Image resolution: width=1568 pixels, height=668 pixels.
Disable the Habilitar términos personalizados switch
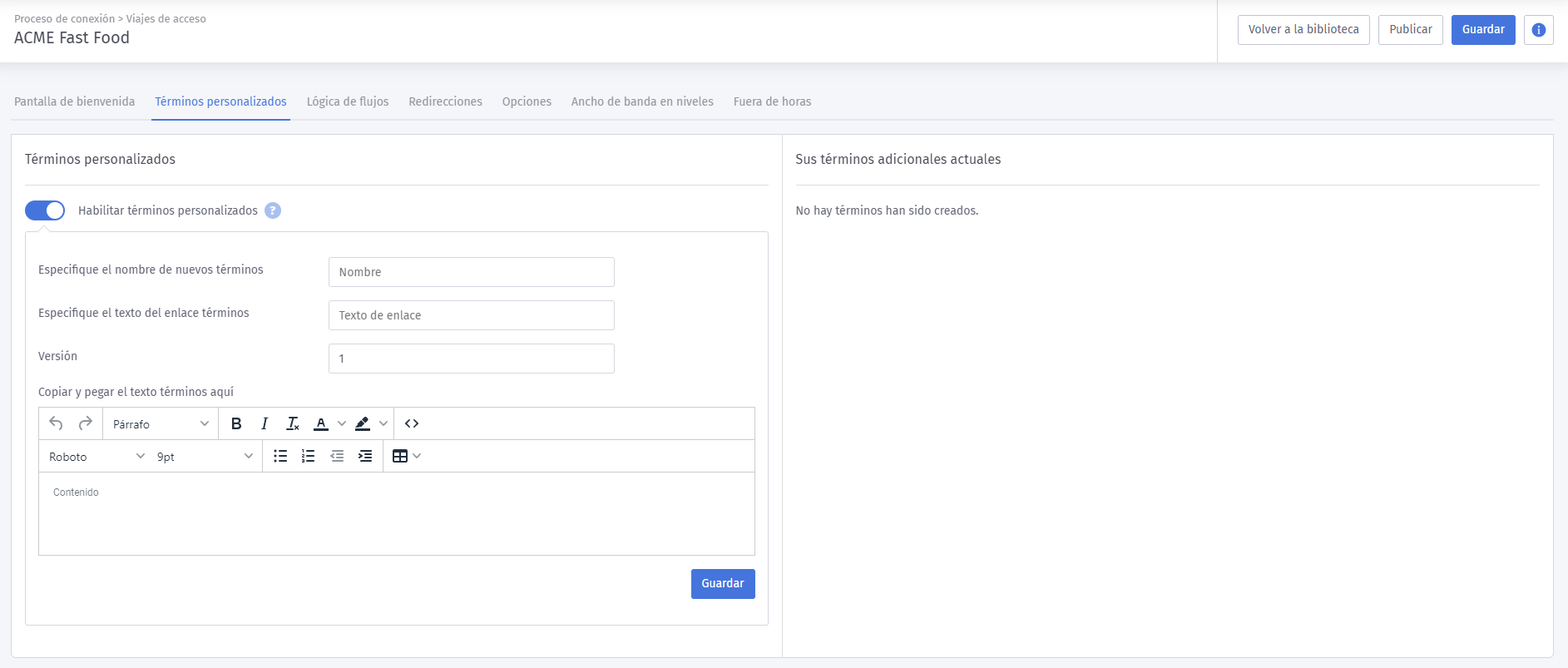(x=45, y=210)
